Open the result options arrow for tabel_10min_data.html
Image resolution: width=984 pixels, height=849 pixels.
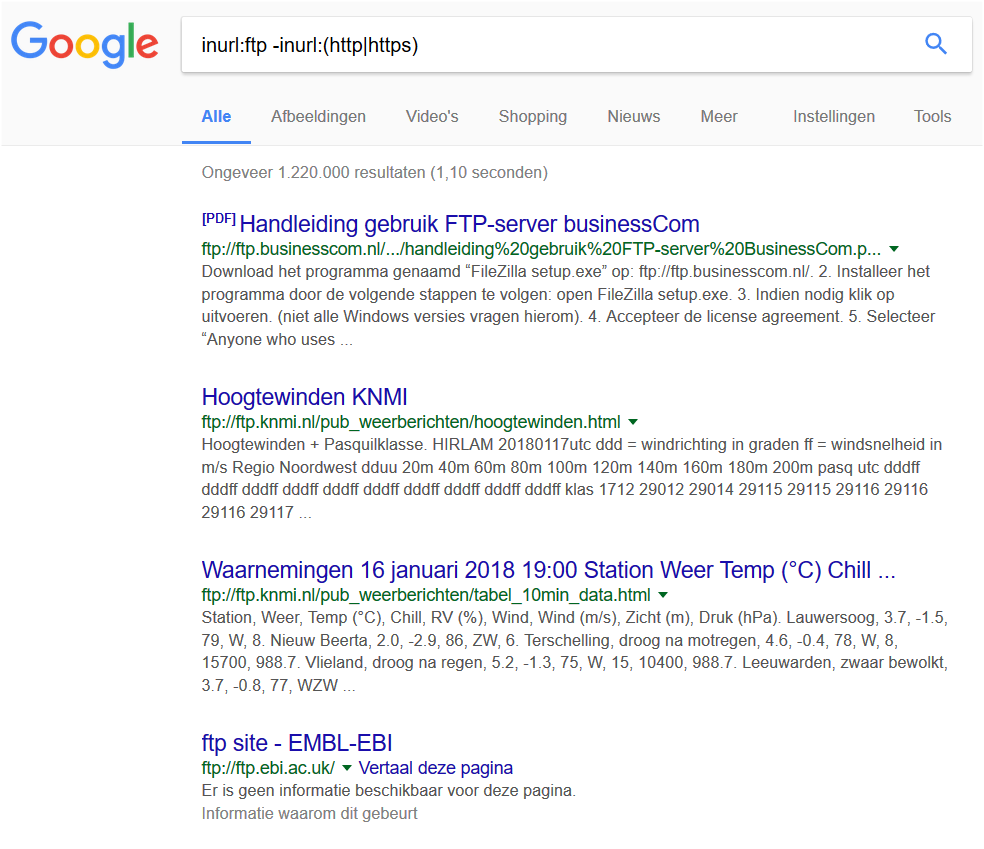(x=663, y=594)
